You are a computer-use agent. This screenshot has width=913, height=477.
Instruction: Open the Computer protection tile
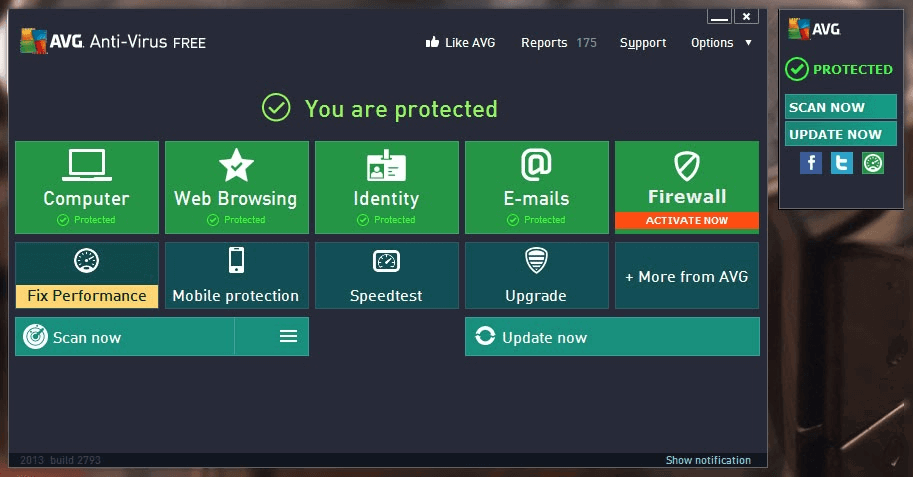(87, 187)
